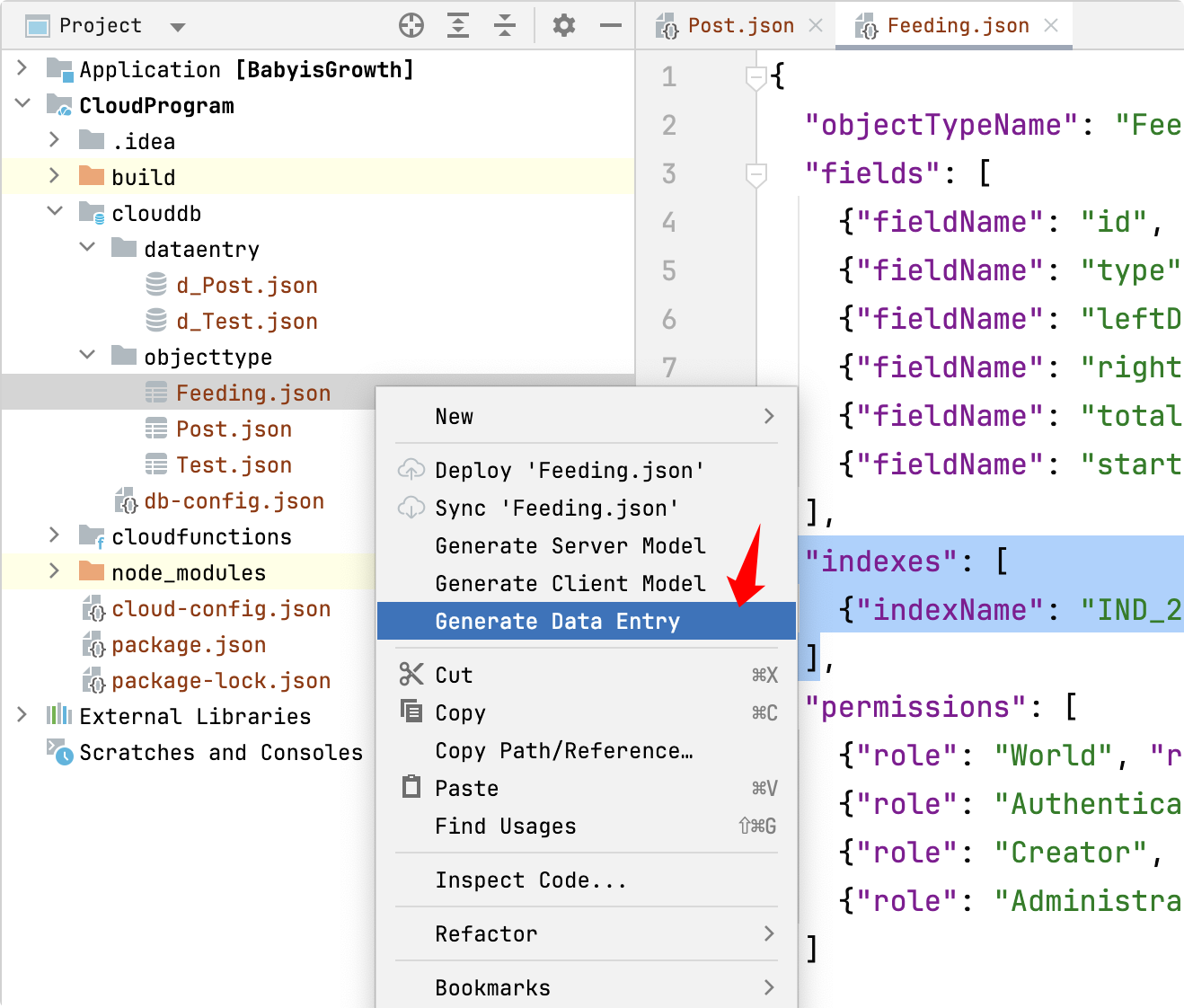Open the Refactor submenu
1184x1008 pixels.
[x=586, y=934]
